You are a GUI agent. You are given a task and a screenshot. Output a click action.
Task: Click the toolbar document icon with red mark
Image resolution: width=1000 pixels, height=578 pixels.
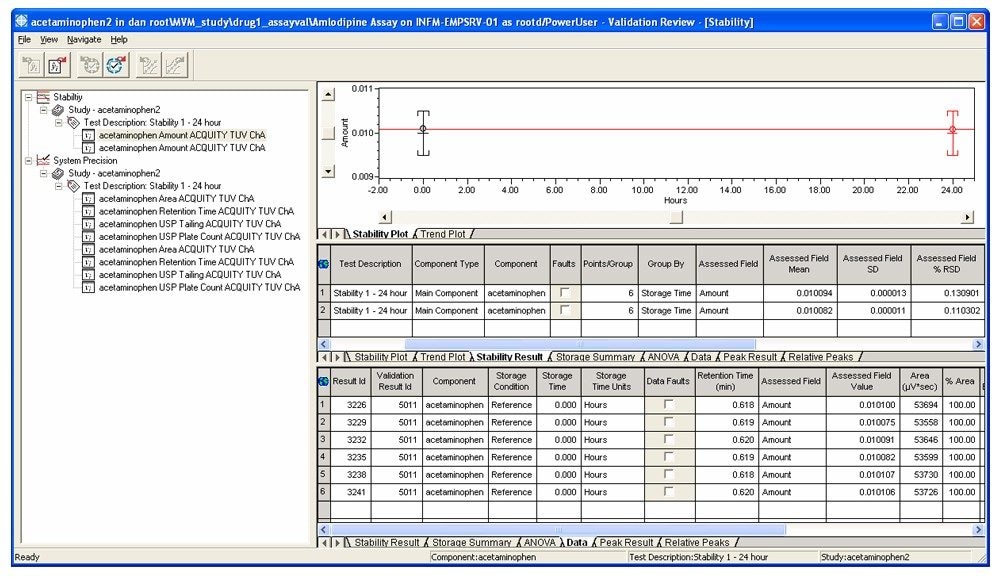57,65
